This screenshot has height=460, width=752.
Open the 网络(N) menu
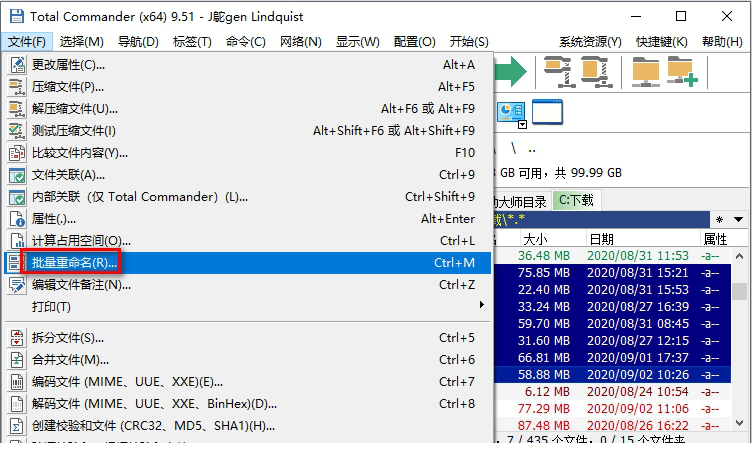point(301,42)
